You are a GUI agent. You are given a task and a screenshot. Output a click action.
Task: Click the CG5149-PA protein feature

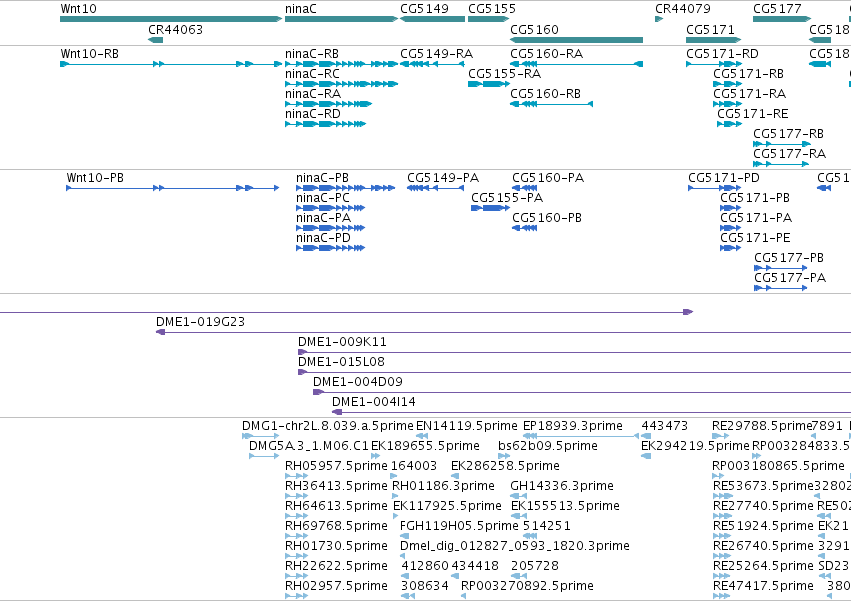(435, 188)
